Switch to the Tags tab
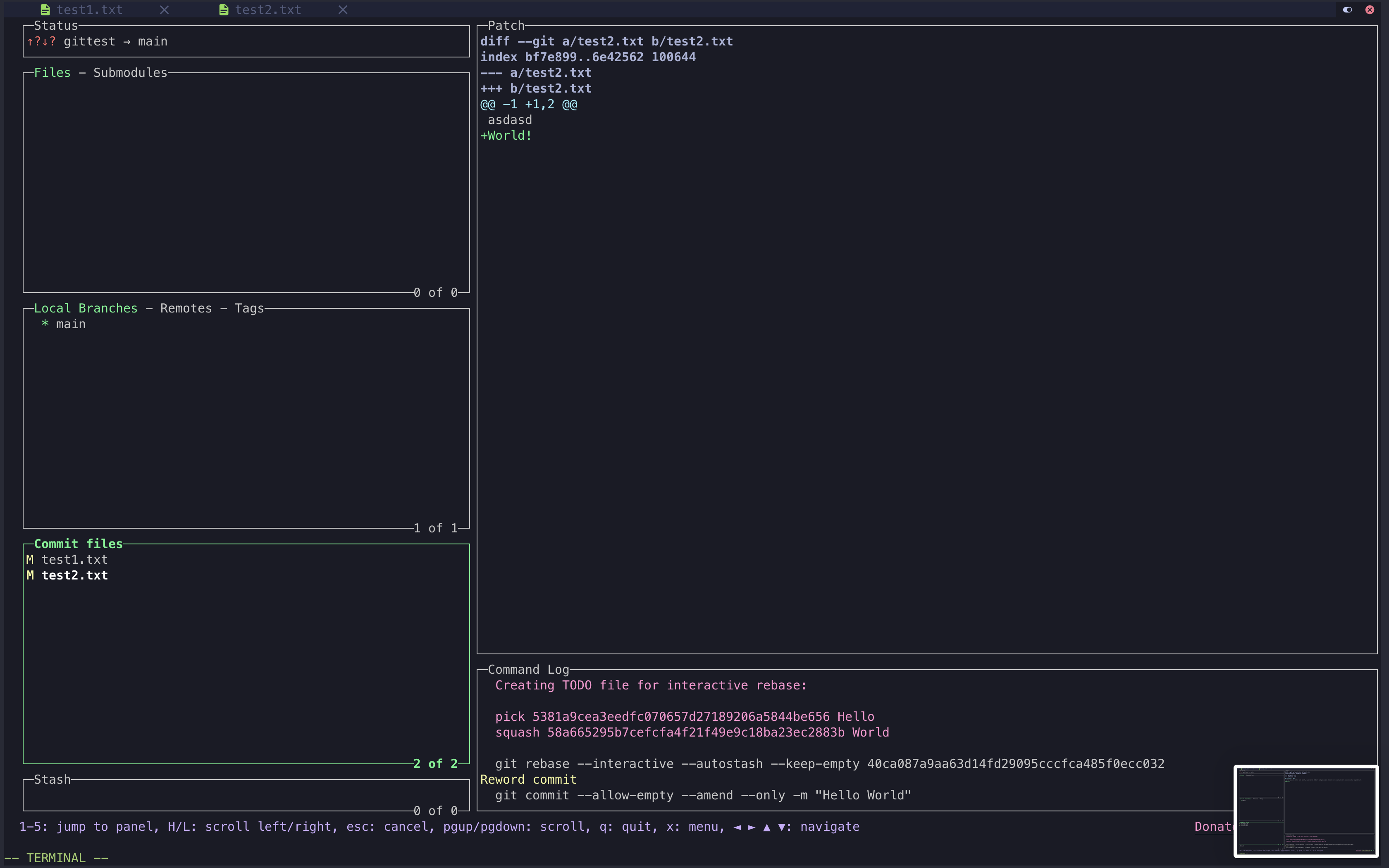This screenshot has height=868, width=1389. coord(249,308)
